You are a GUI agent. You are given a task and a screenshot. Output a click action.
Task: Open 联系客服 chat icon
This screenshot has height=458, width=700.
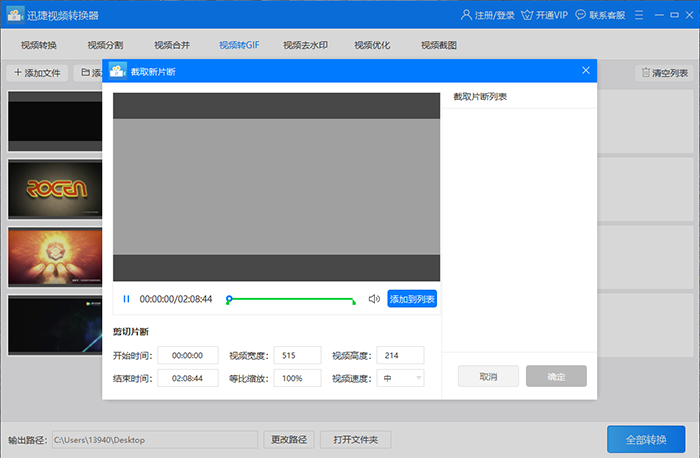(580, 15)
